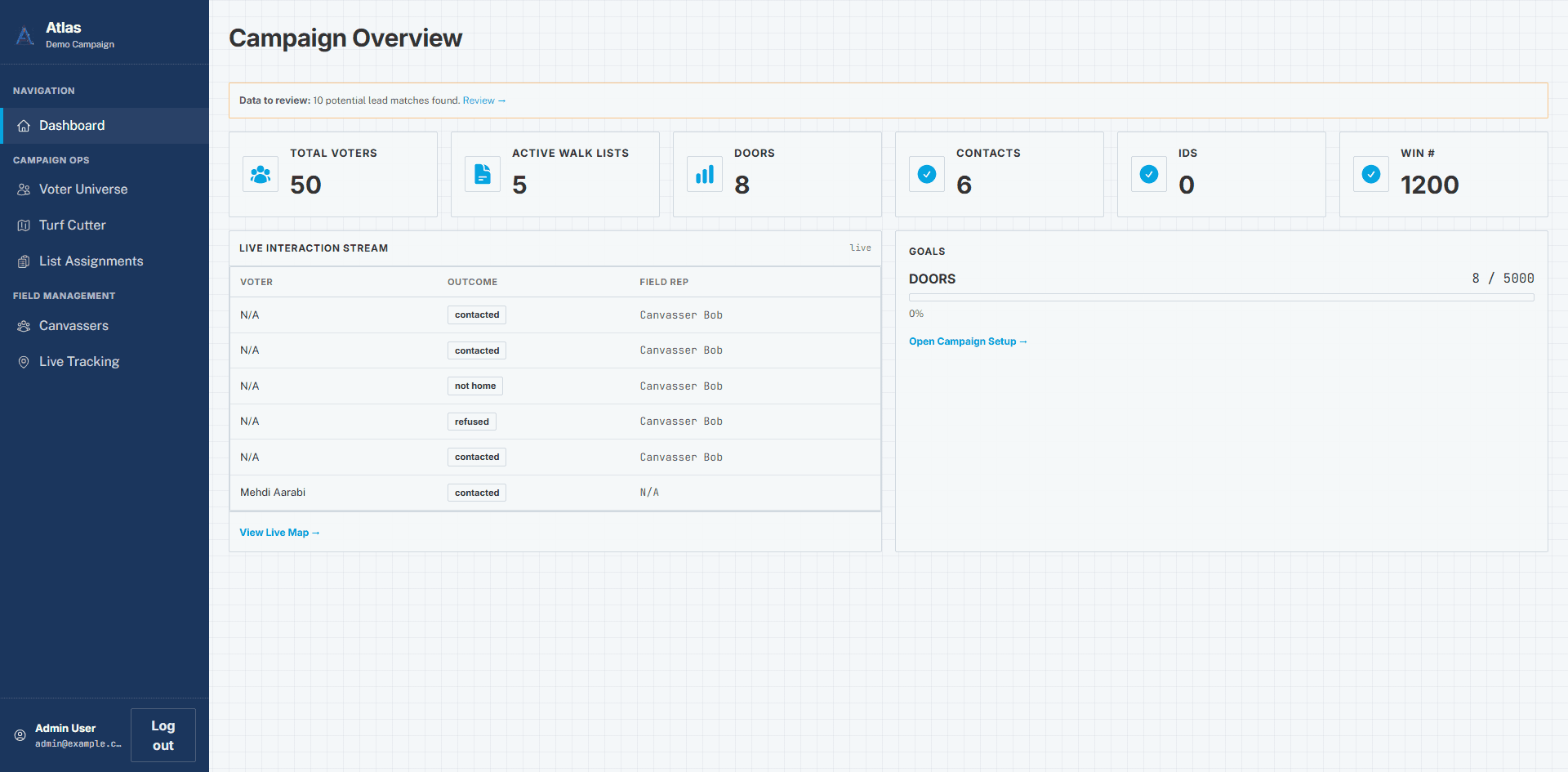Click the Win # value 1200
Image resolution: width=1568 pixels, height=772 pixels.
pos(1430,185)
